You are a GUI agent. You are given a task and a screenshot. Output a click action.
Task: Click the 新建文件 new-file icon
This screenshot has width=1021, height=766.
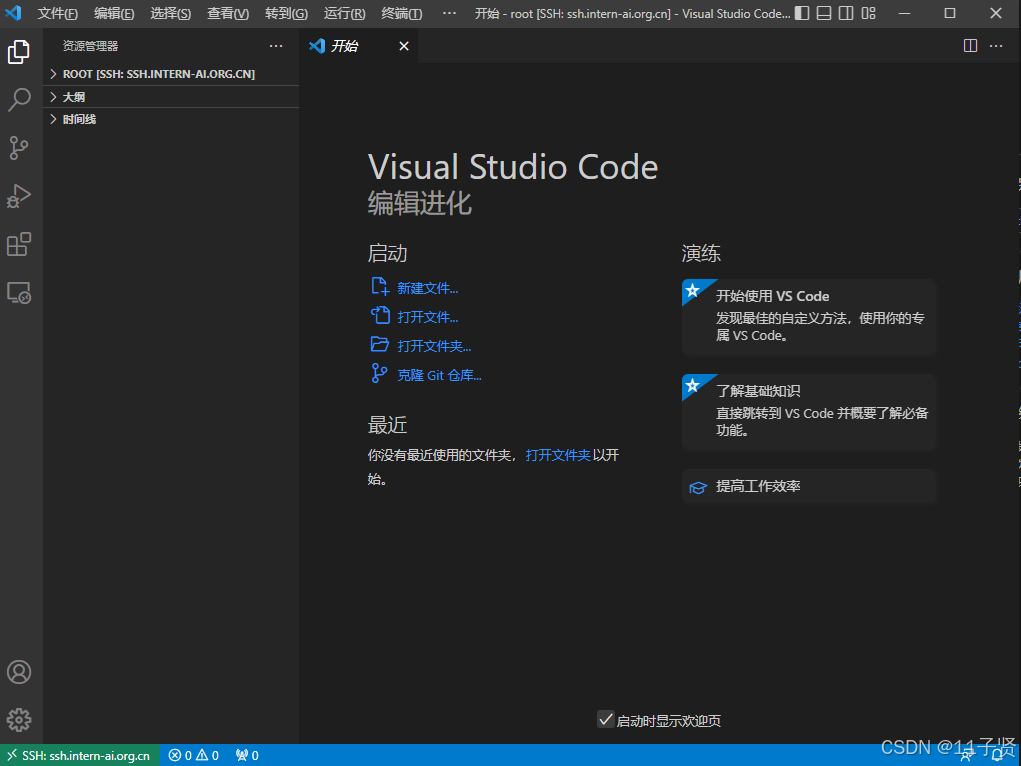pyautogui.click(x=380, y=287)
